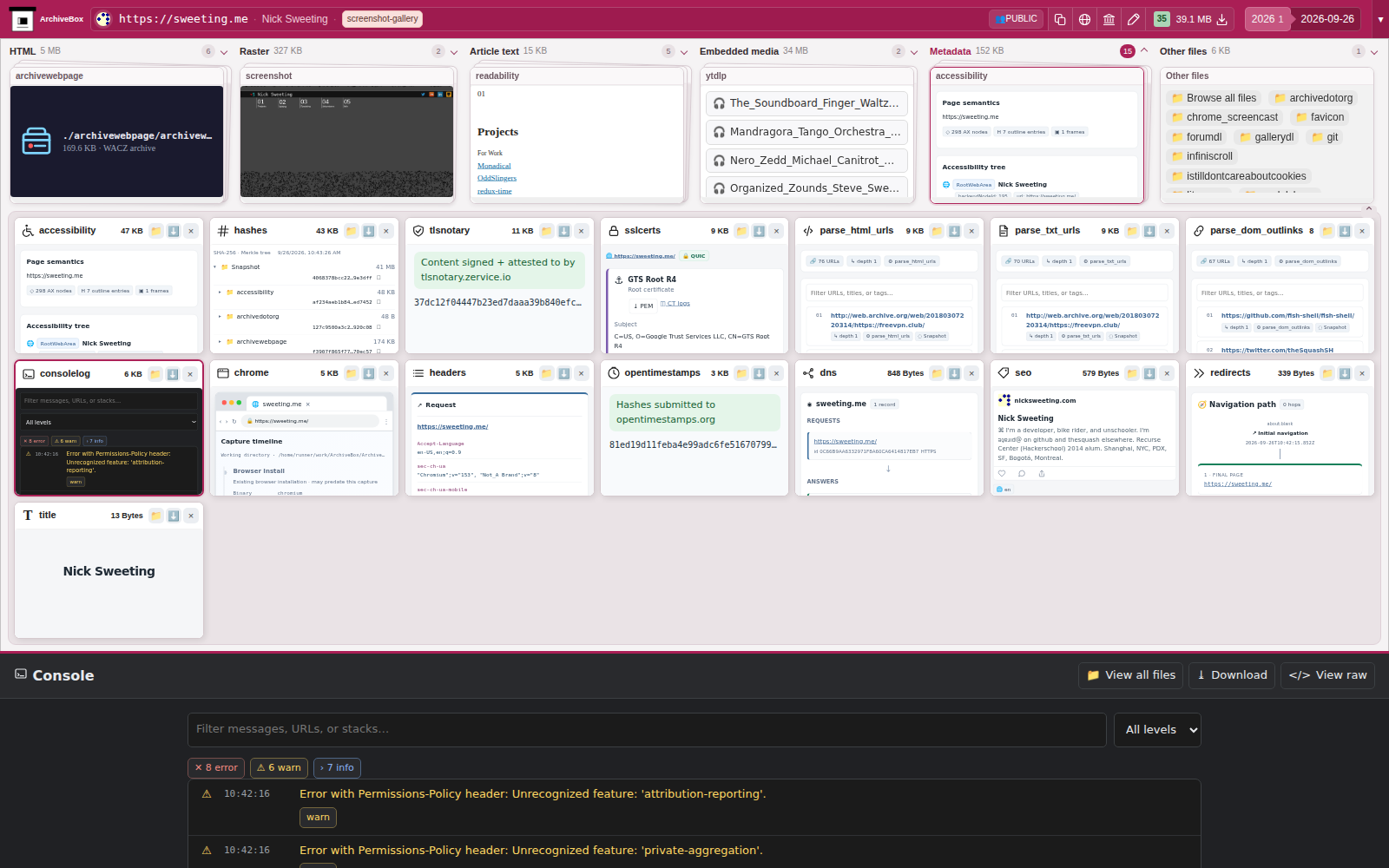Select the Embedded media section heading
1389x868 pixels.
(739, 51)
